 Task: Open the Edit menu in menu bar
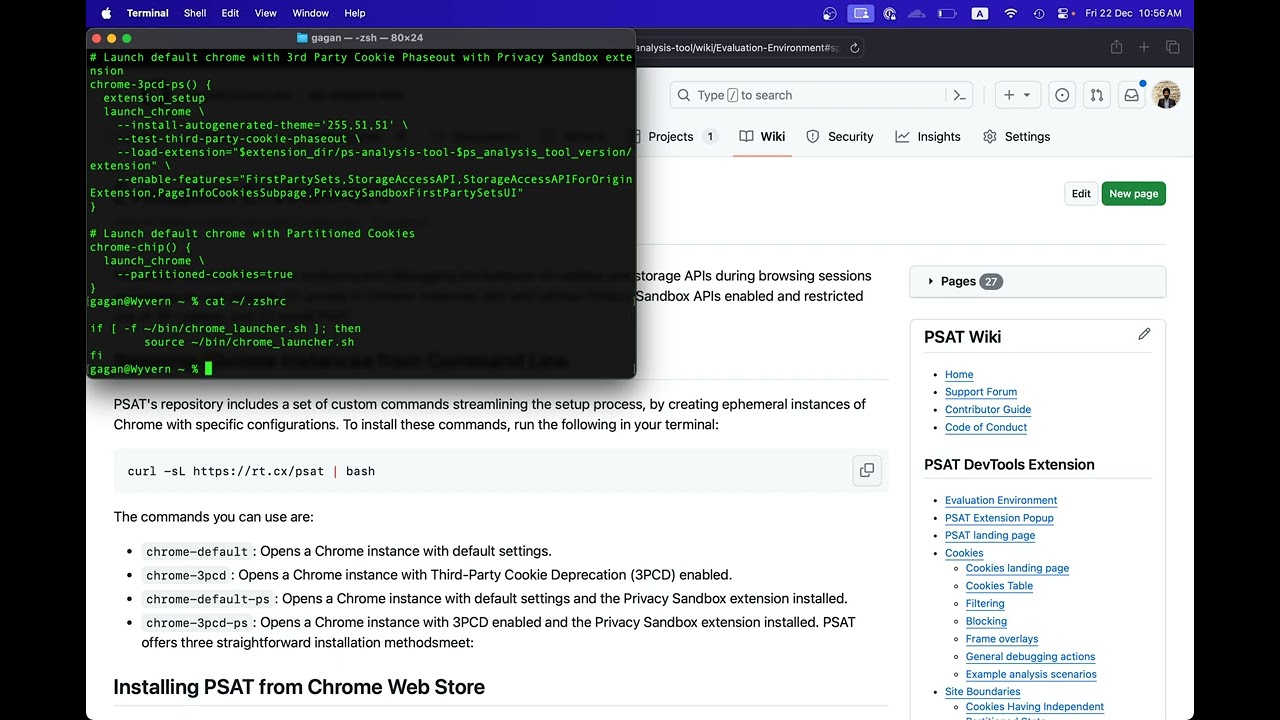click(x=230, y=13)
